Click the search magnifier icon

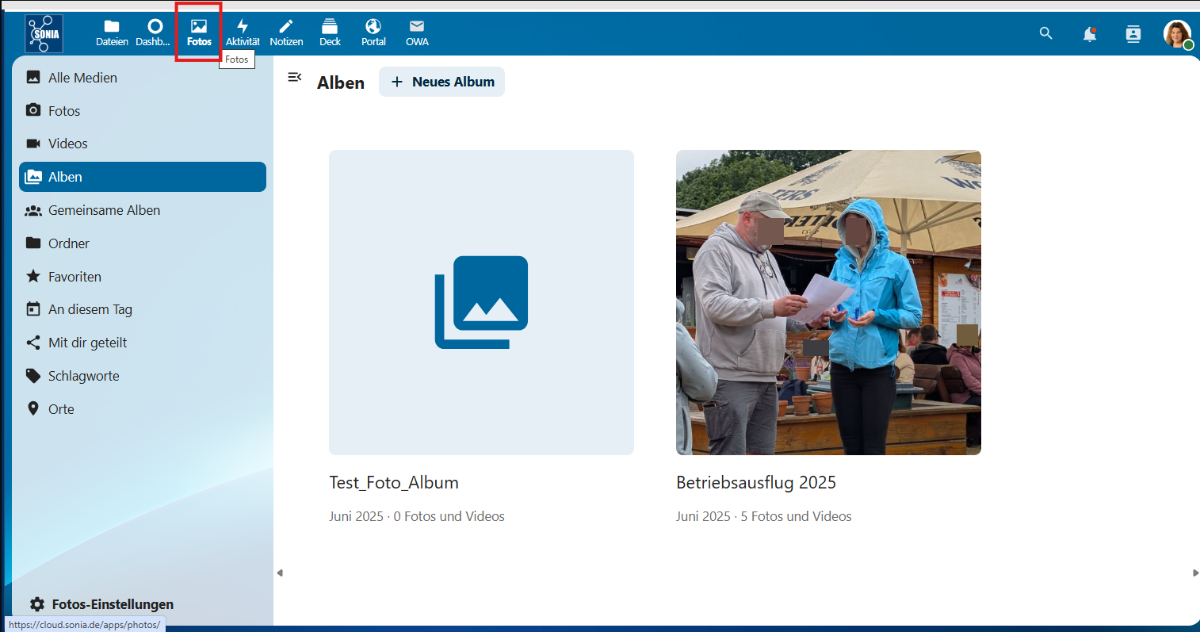tap(1046, 33)
